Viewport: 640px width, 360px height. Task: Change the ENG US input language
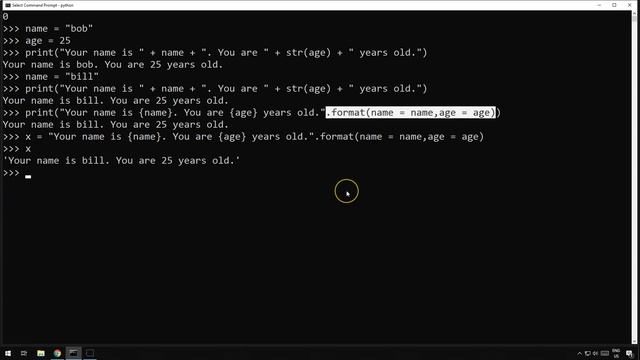[616, 353]
